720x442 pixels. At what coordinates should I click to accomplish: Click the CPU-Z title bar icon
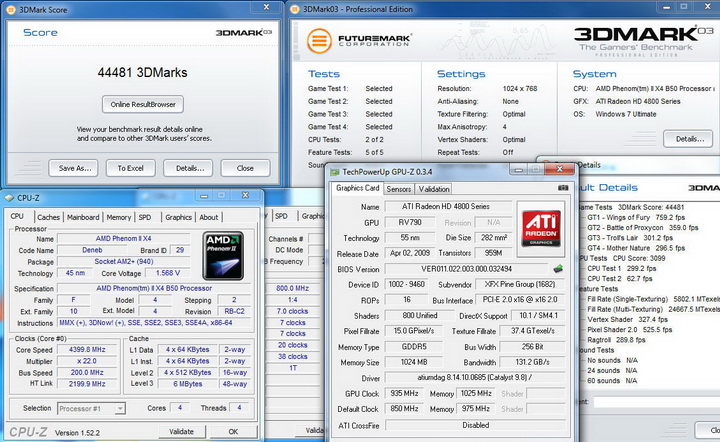click(9, 198)
